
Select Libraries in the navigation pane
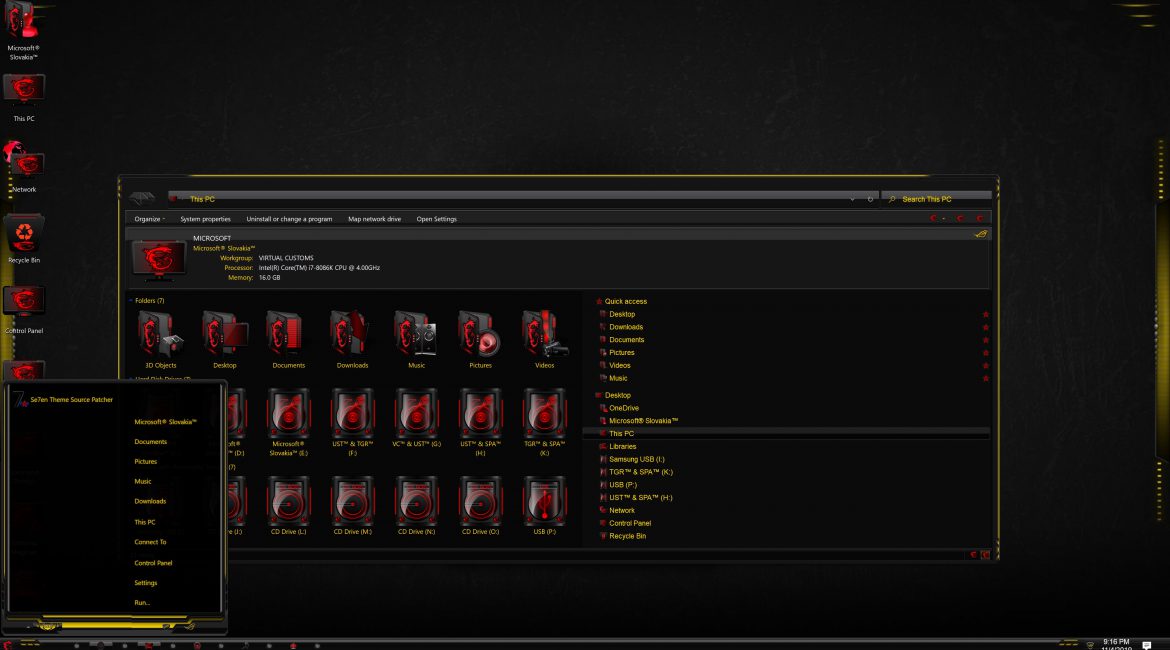(x=622, y=447)
